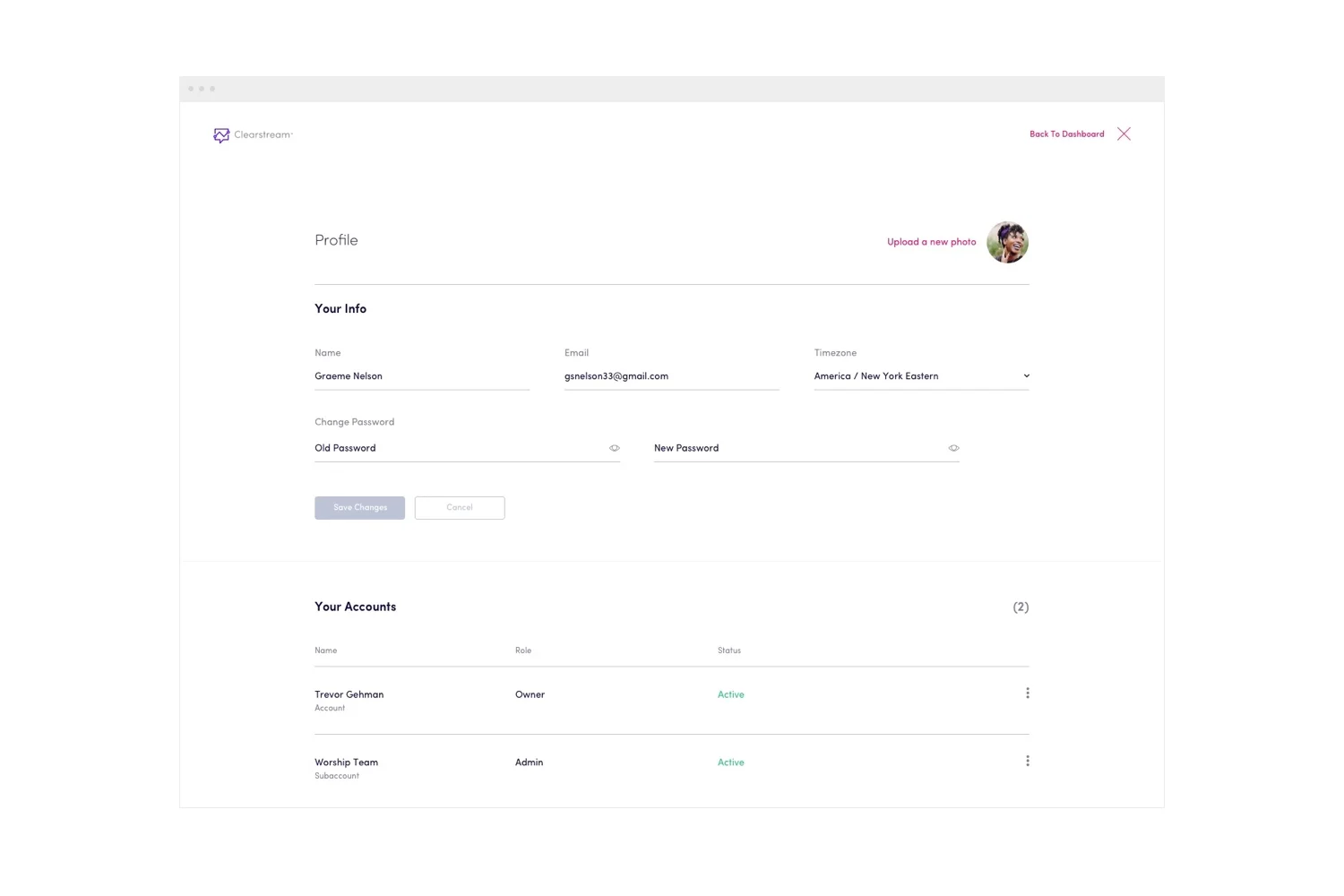Click Active status for Trevor Gehman
This screenshot has width=1344, height=896.
pos(730,694)
